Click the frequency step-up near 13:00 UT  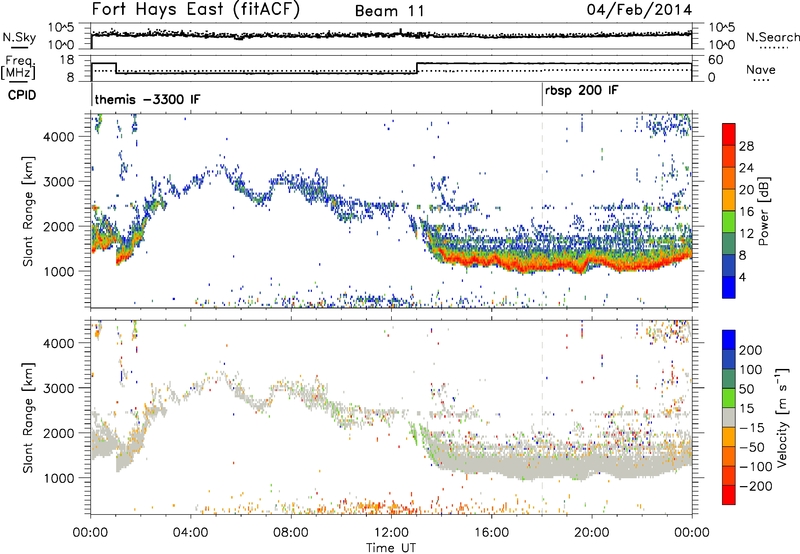(417, 68)
